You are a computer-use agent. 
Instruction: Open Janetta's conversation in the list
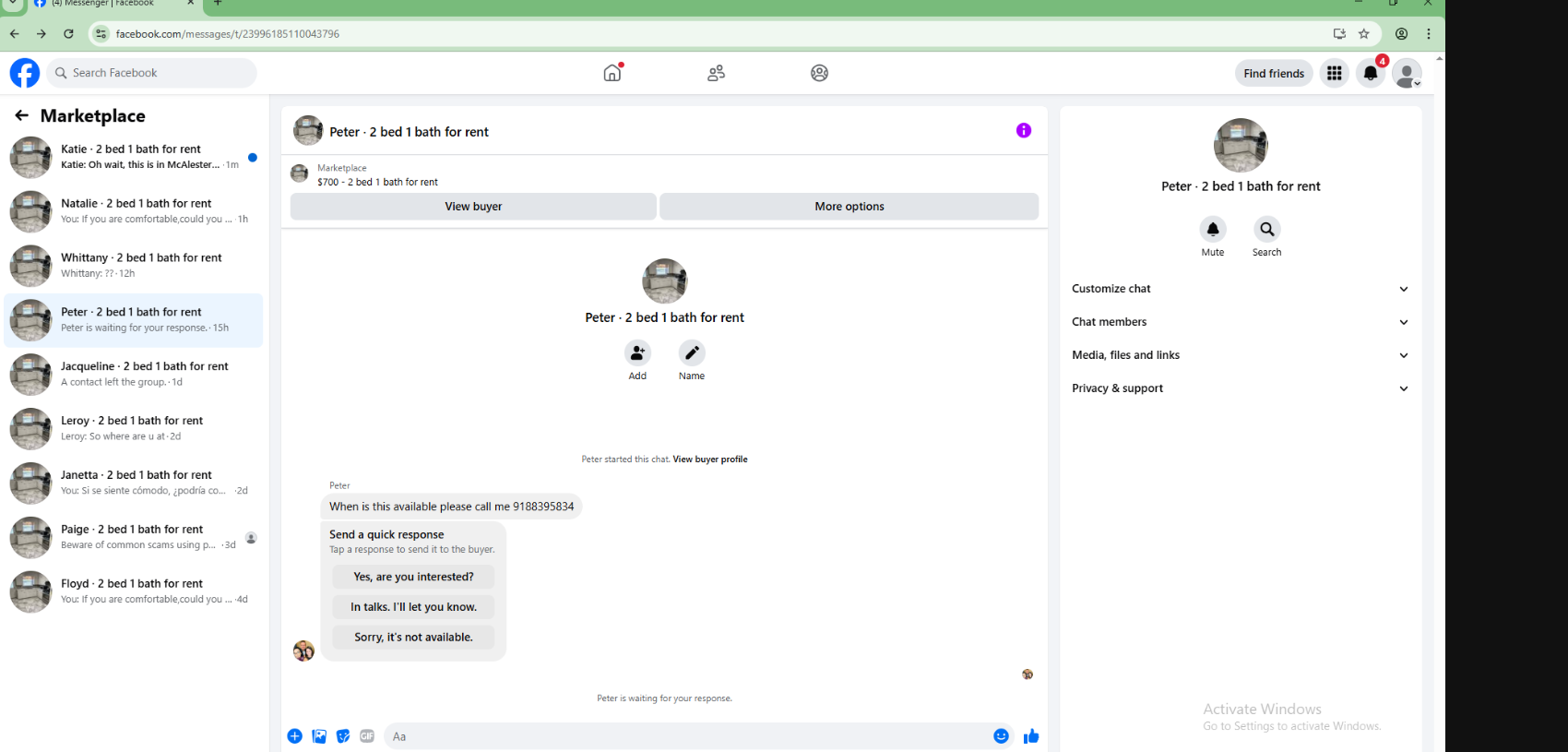click(x=134, y=483)
